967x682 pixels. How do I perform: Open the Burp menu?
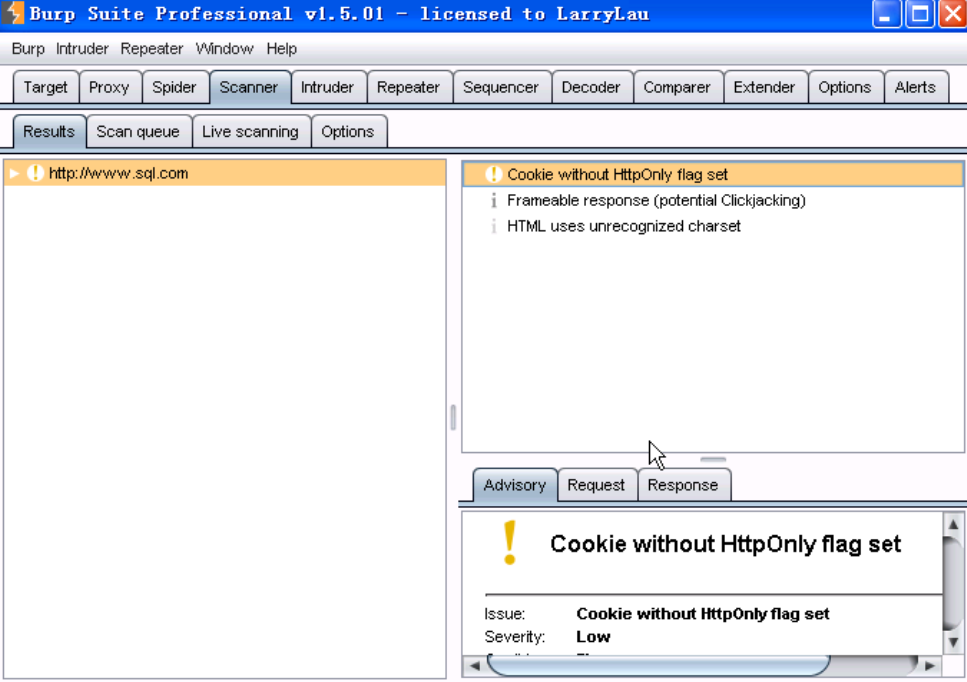click(x=28, y=49)
